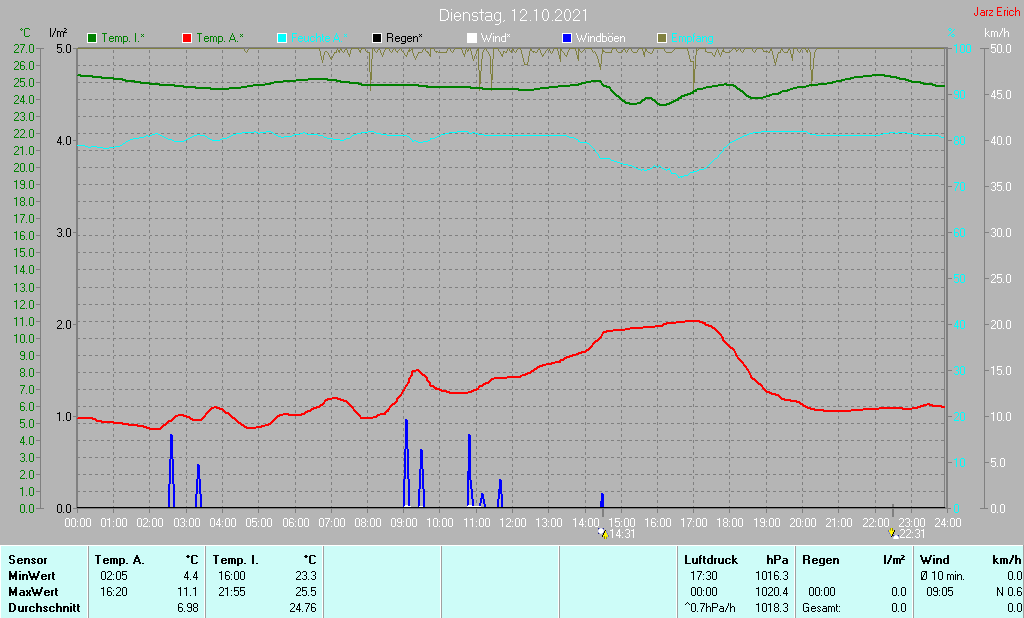The image size is (1024, 618).
Task: Click the '27.0' temperature axis label
Action: (x=24, y=48)
